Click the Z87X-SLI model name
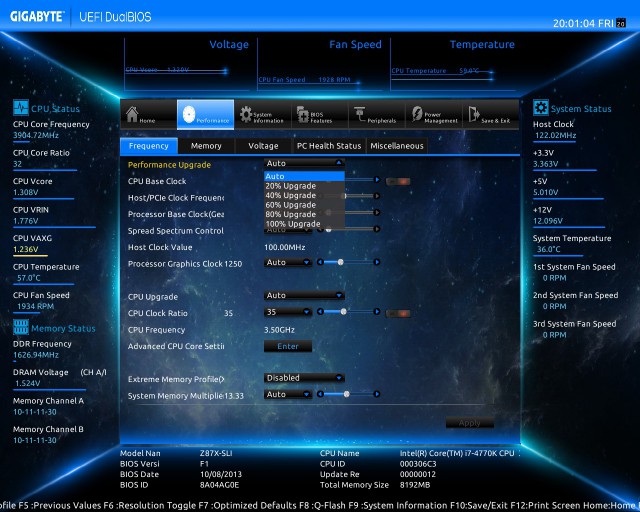This screenshot has height=512, width=640. click(x=216, y=453)
